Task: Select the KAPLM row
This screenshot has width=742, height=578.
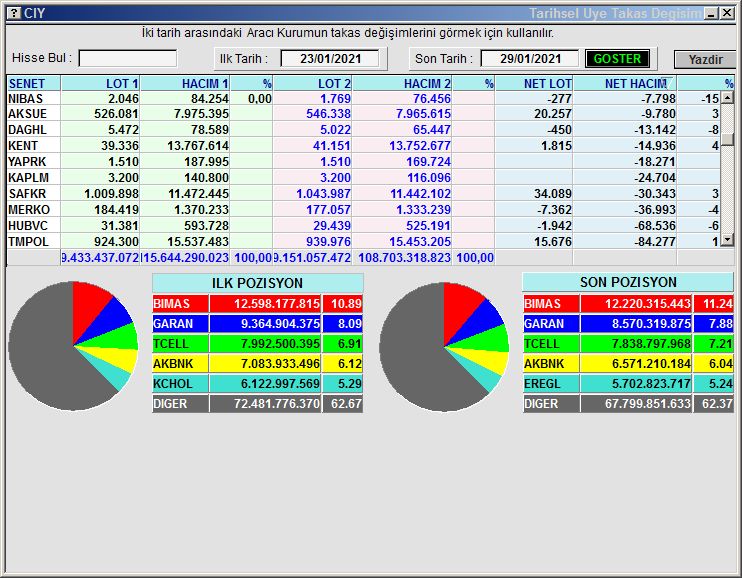Action: (363, 178)
